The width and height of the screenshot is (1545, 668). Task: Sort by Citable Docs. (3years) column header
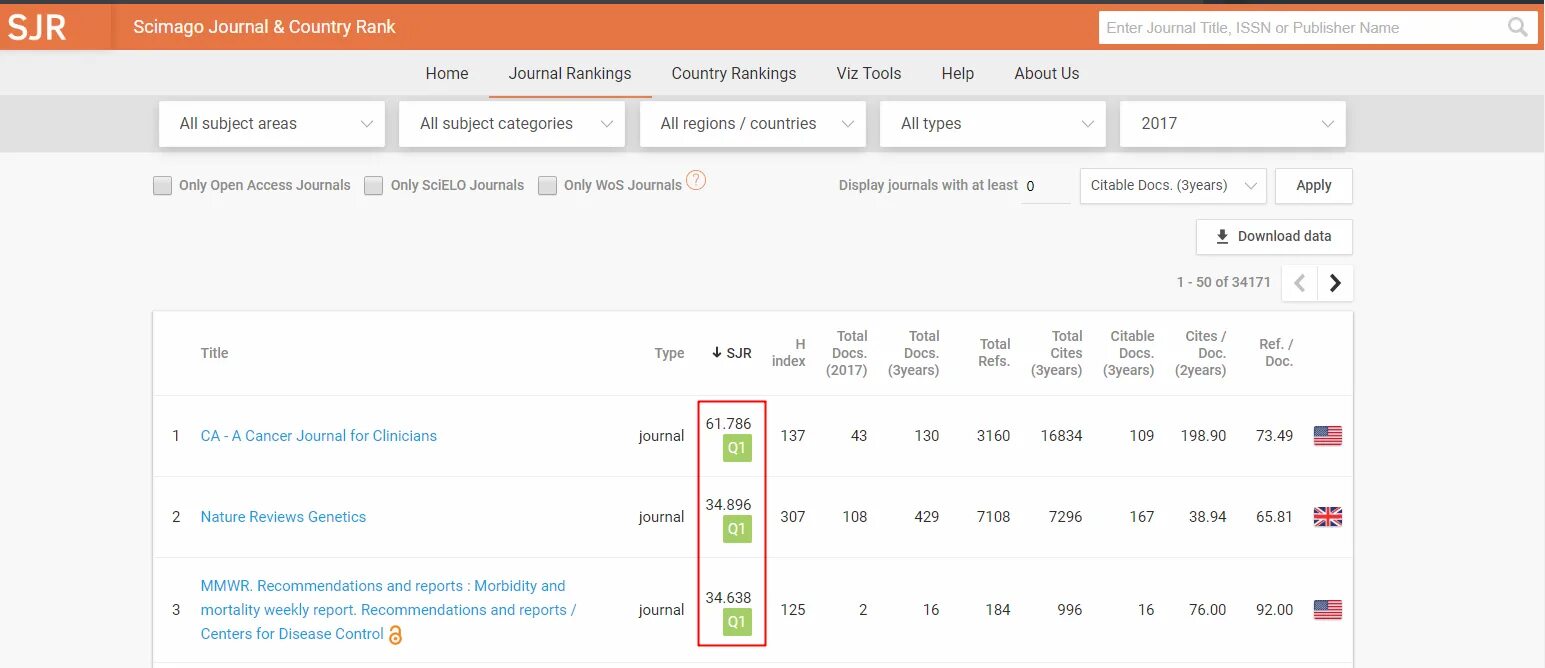coord(1129,353)
